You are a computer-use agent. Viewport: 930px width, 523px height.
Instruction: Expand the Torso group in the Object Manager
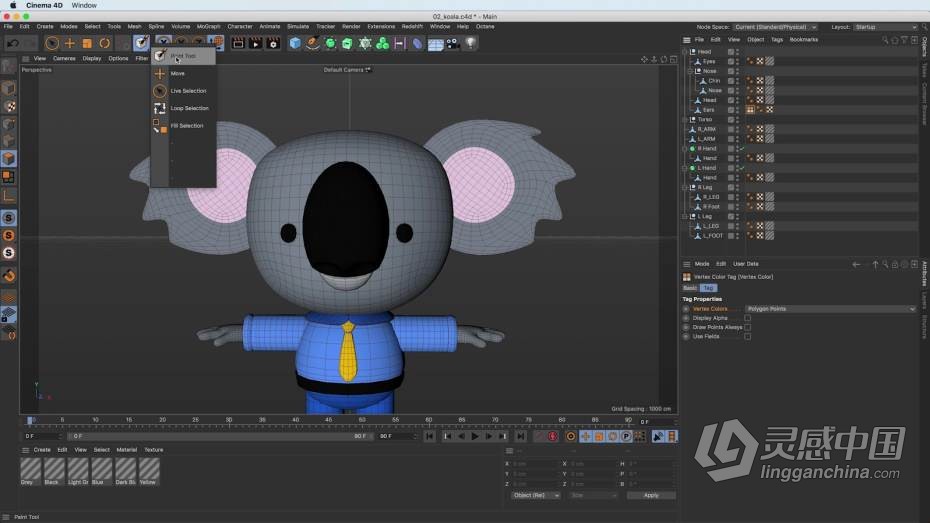pyautogui.click(x=685, y=120)
